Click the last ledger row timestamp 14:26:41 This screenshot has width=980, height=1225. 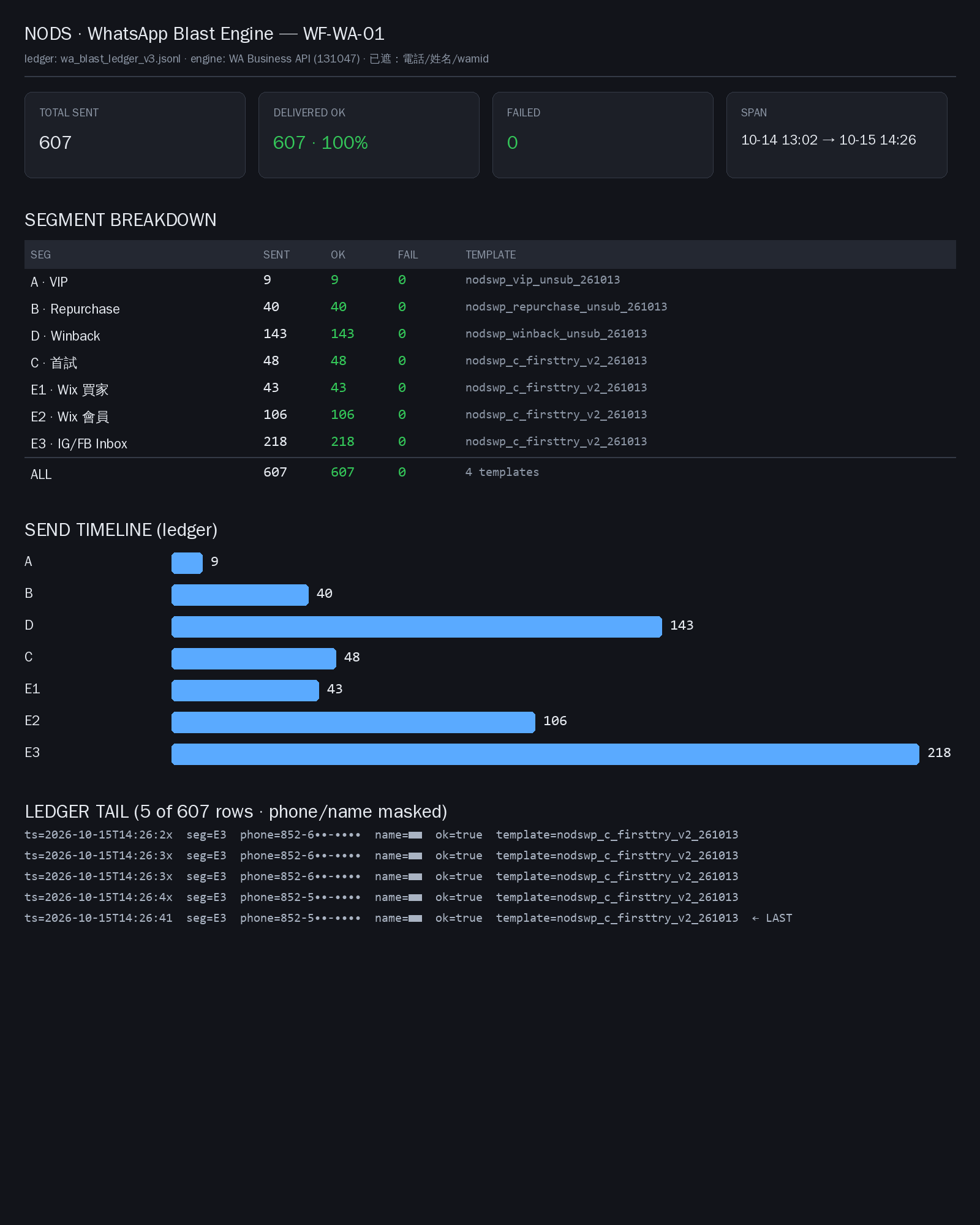tap(99, 918)
